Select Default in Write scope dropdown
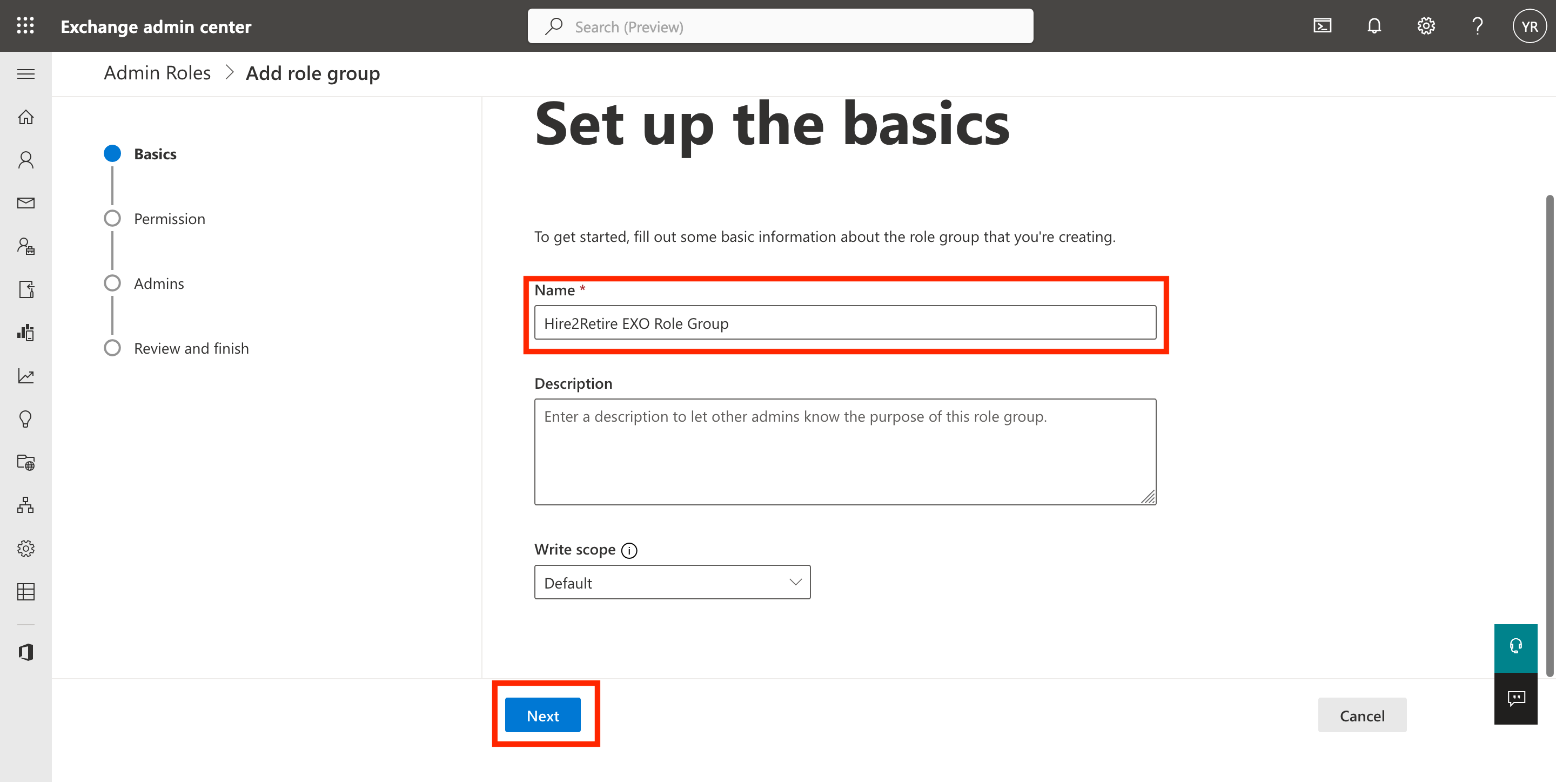The image size is (1556, 784). point(673,581)
